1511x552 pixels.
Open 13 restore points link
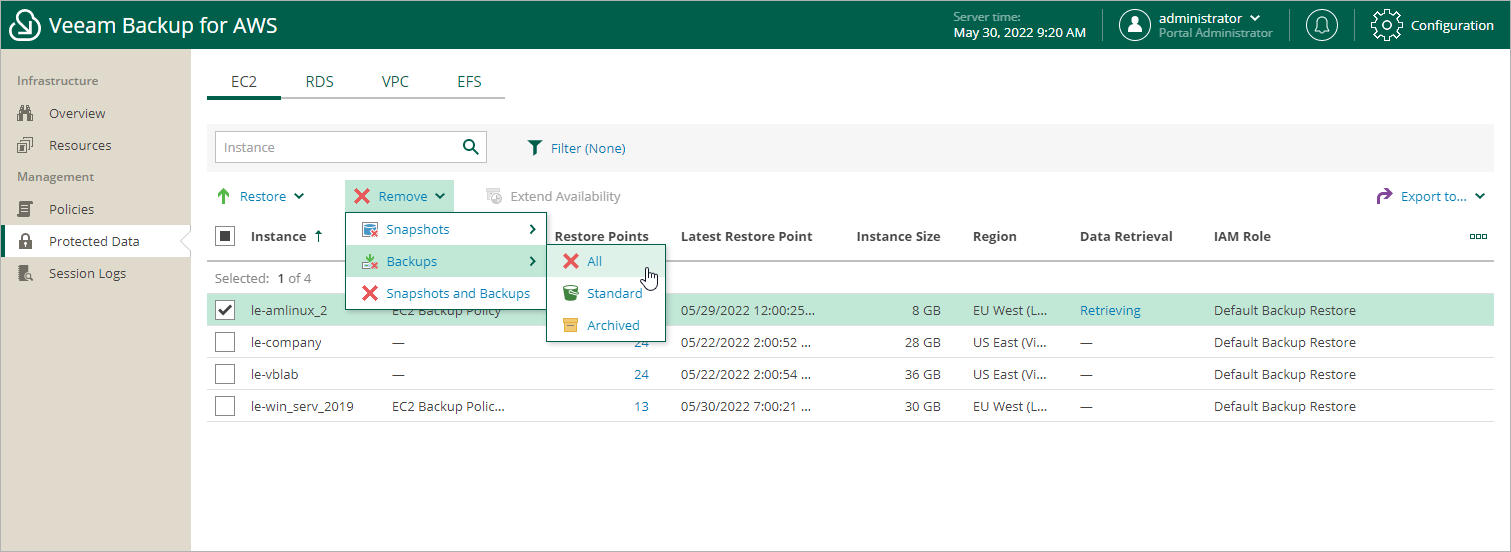(641, 406)
